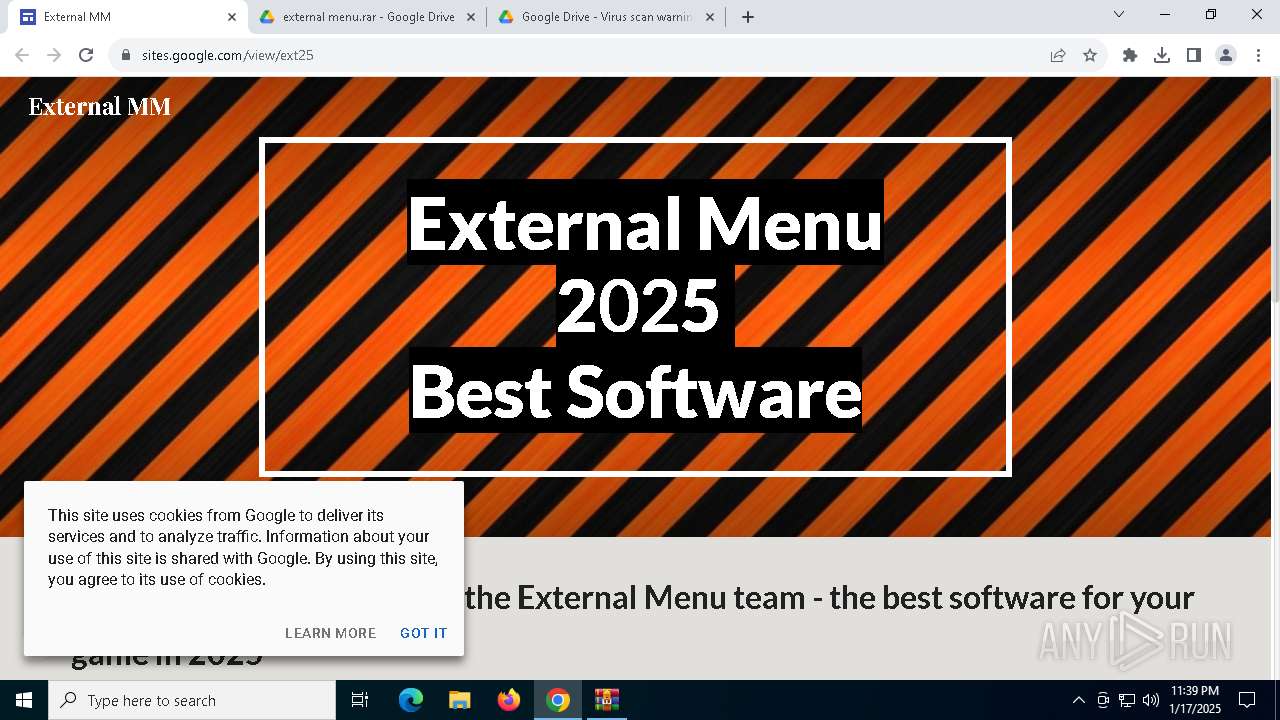Open a new browser tab
This screenshot has height=720, width=1280.
[748, 17]
